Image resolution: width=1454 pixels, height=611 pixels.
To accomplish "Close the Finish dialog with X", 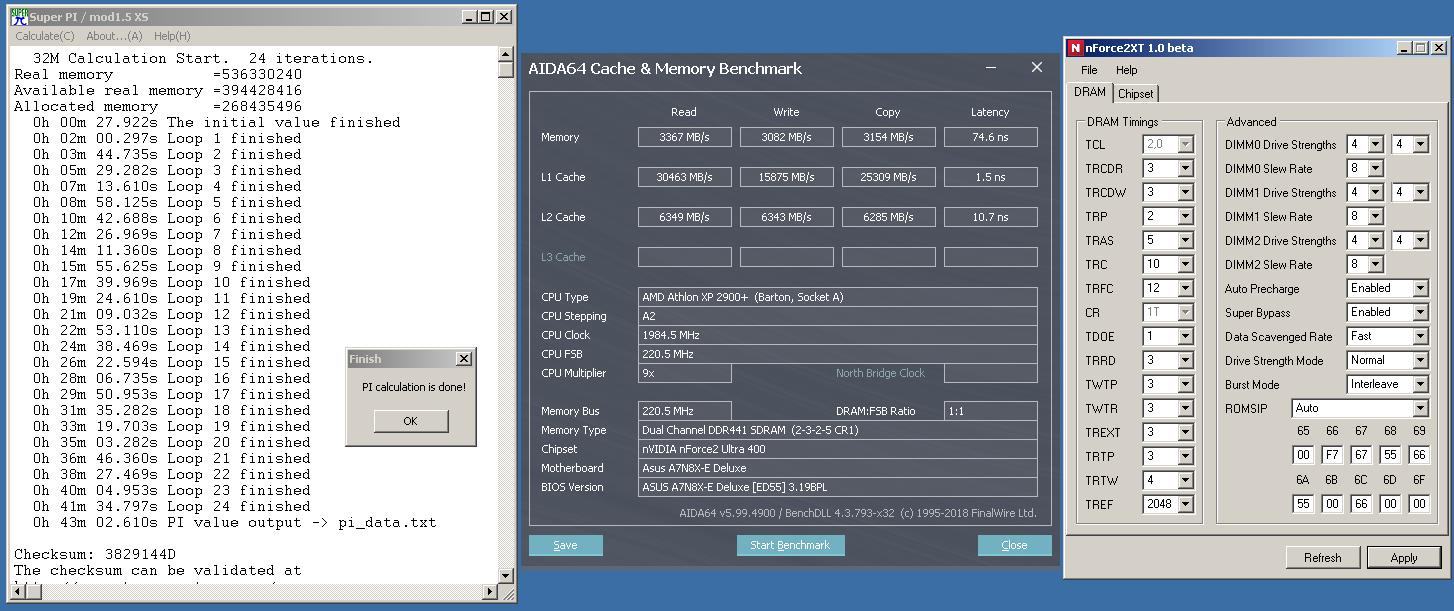I will click(x=463, y=359).
